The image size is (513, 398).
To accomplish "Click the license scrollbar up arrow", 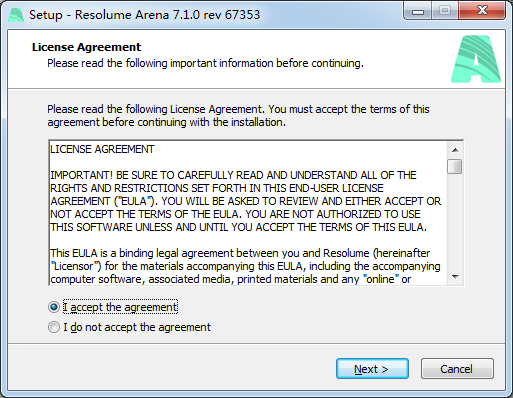I will 455,150.
